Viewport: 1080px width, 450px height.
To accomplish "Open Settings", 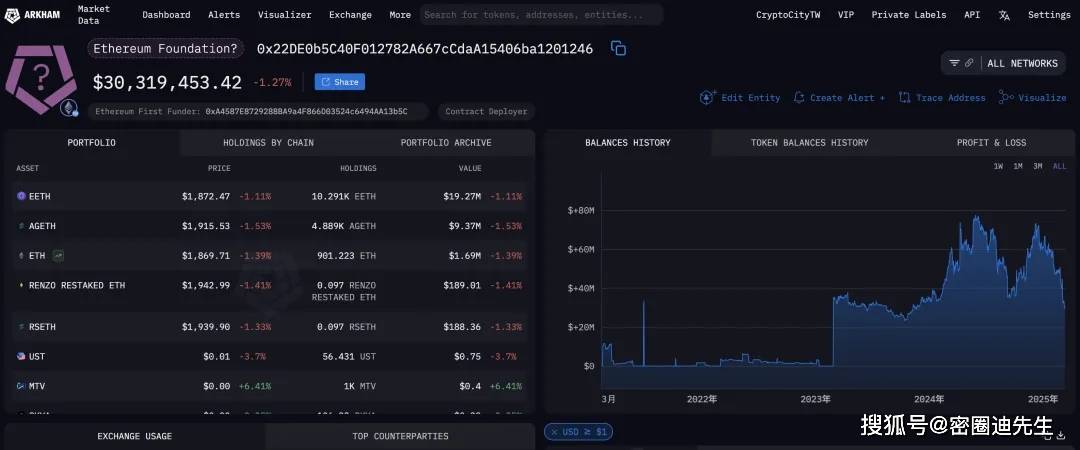I will pyautogui.click(x=1049, y=14).
